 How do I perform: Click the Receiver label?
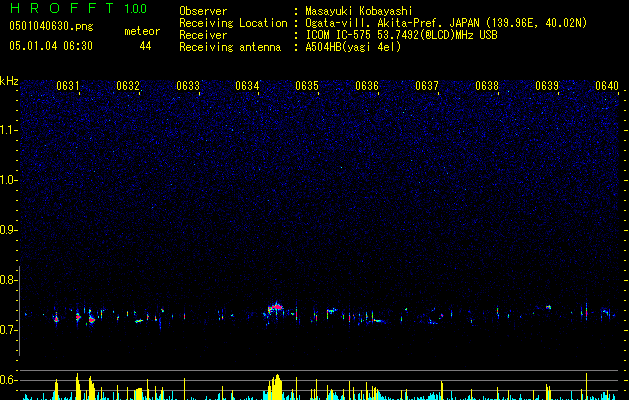[x=203, y=35]
